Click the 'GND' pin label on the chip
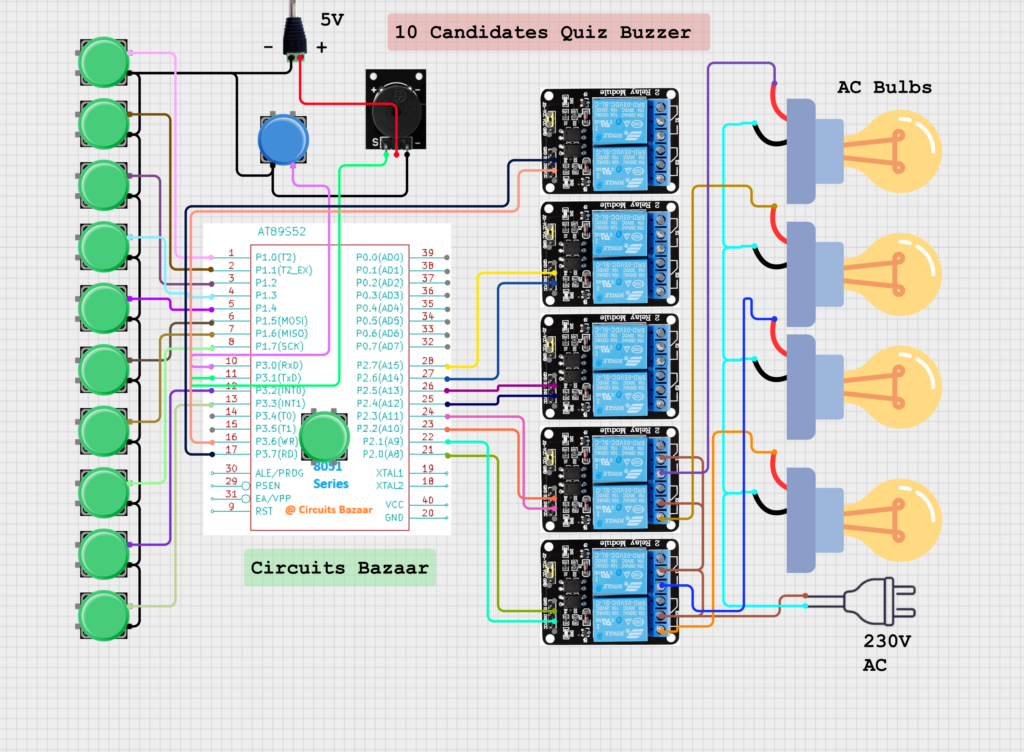This screenshot has width=1024, height=752. pos(394,517)
